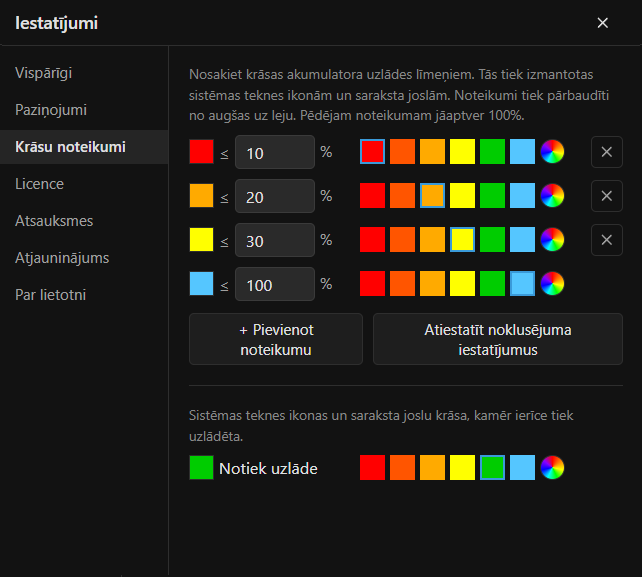Apply dark orange swatch to Notiek uzlāde

coord(402,467)
